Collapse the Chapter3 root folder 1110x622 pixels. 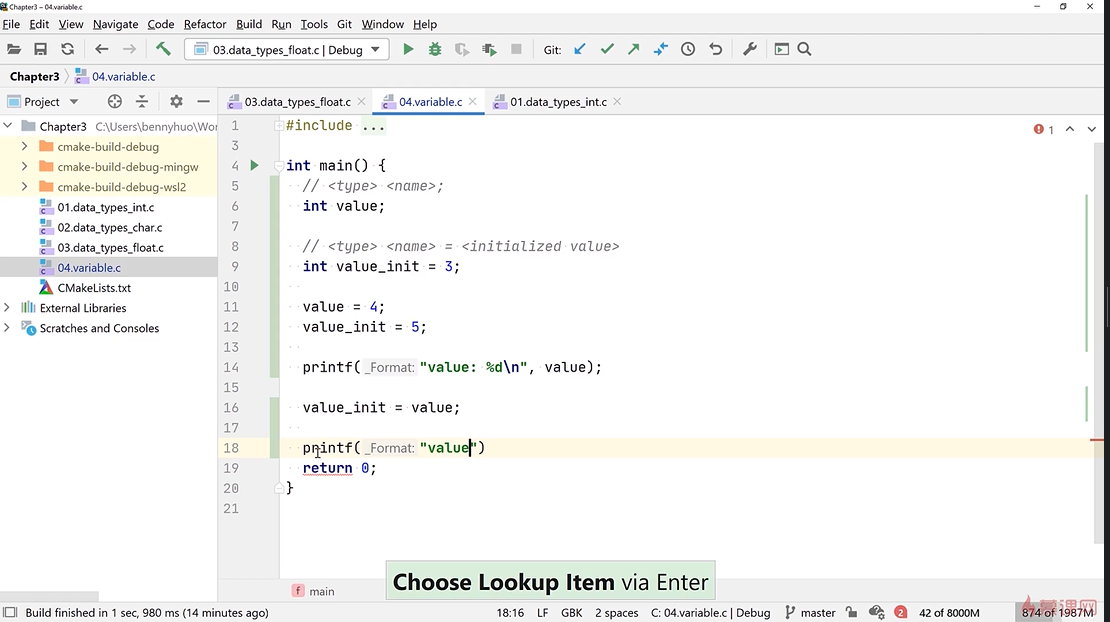coord(8,127)
